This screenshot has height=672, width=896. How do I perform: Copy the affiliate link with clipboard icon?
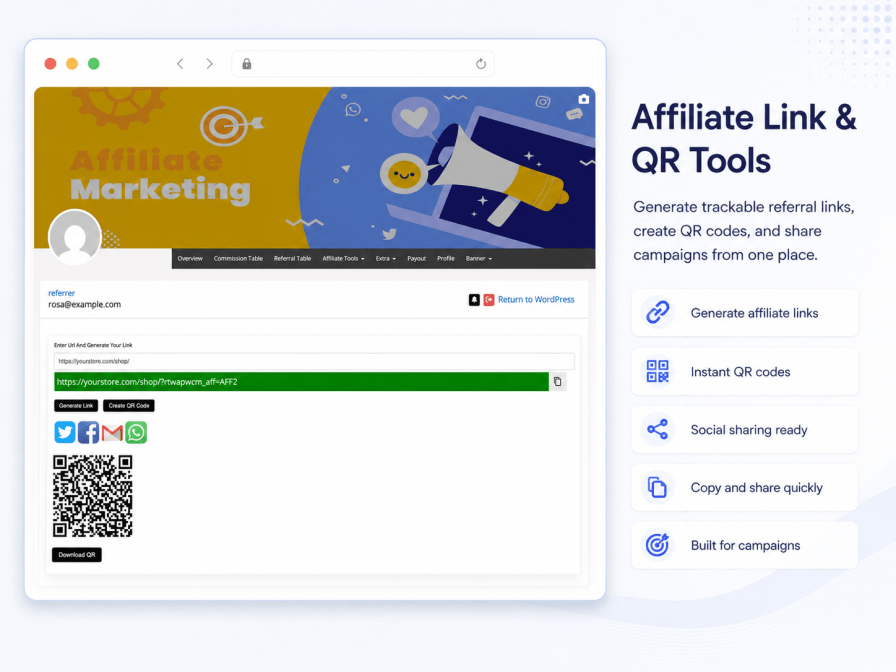[558, 382]
